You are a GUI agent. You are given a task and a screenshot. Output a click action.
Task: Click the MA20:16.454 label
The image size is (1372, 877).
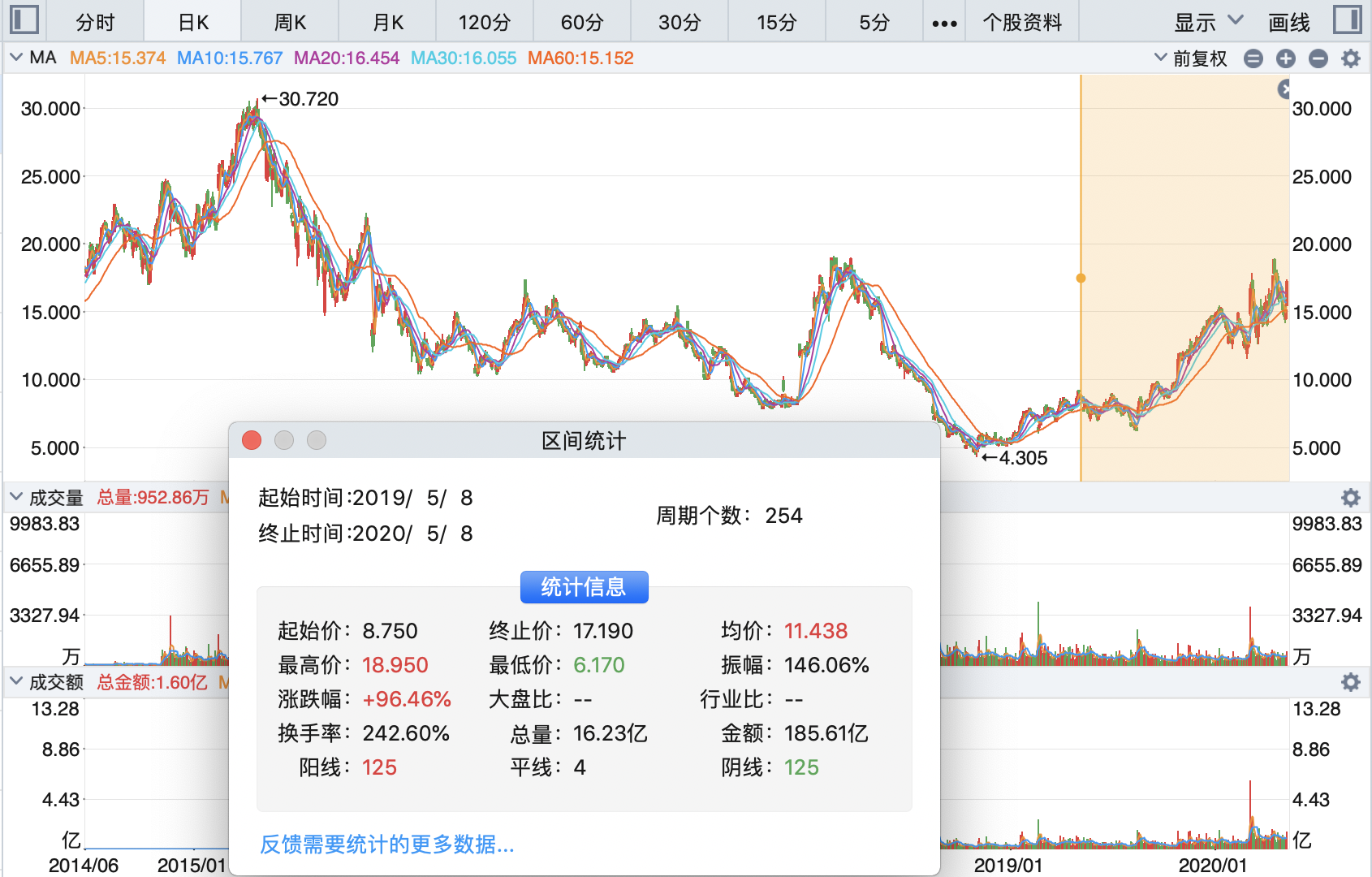coord(347,58)
